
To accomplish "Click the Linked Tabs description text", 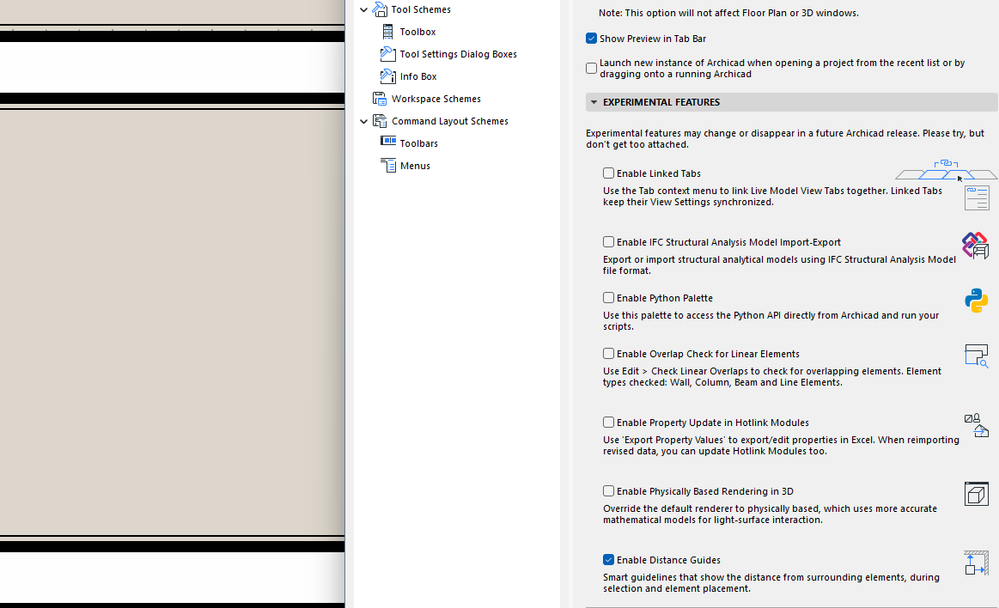I will click(772, 196).
